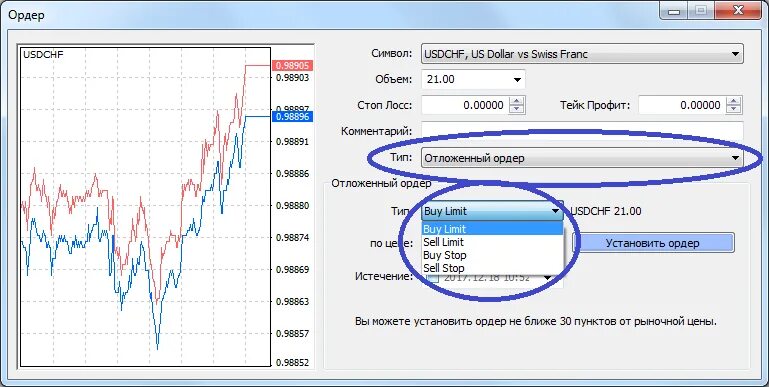Increase Тейк Профит with up arrow
Image resolution: width=769 pixels, height=387 pixels.
[x=734, y=101]
